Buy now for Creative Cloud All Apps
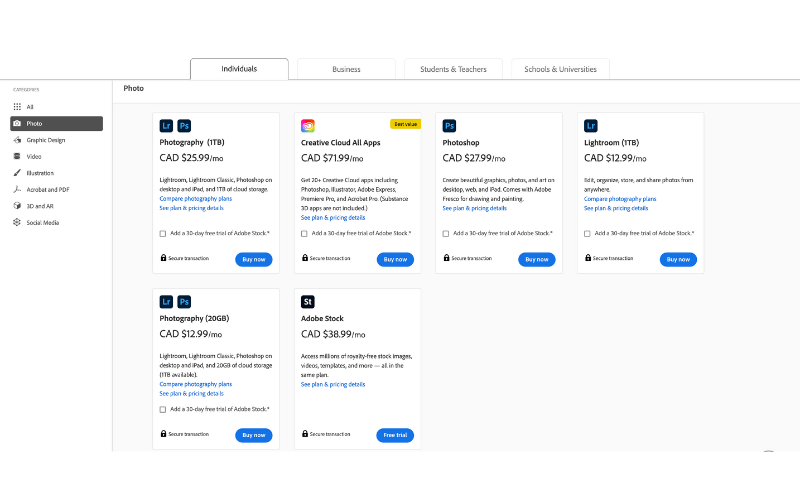800x500 pixels. coord(395,259)
